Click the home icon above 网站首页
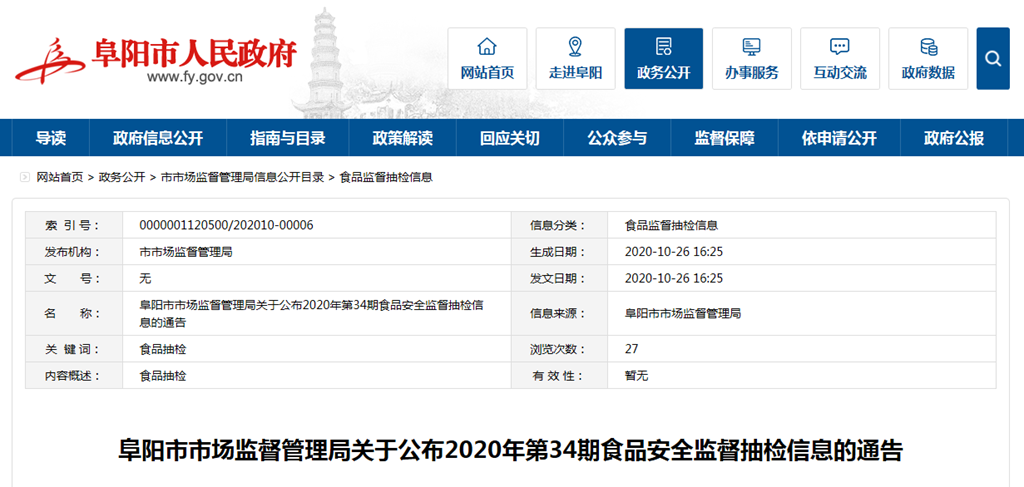This screenshot has height=487, width=1024. tap(487, 47)
